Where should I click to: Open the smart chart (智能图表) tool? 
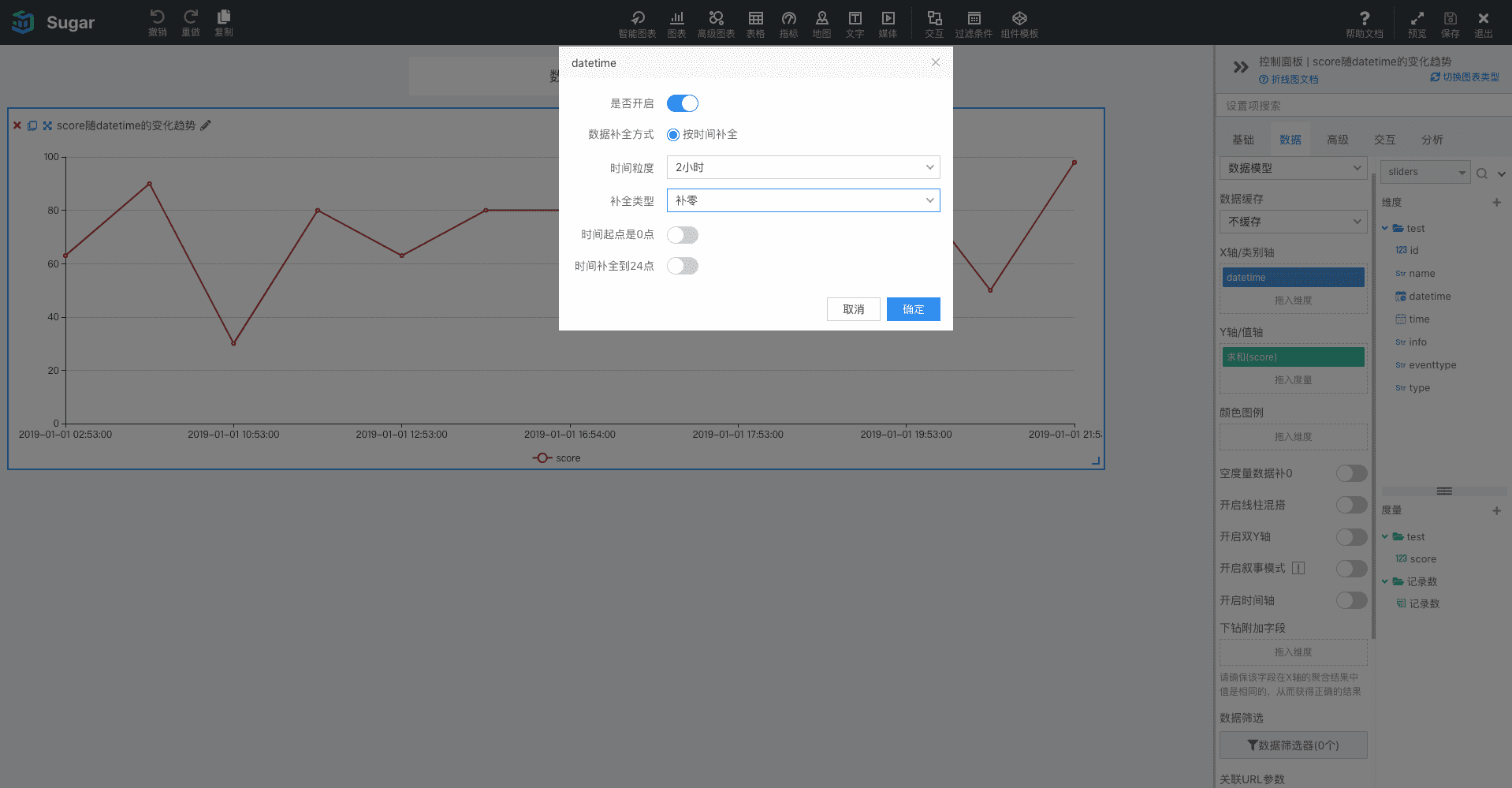coord(637,18)
